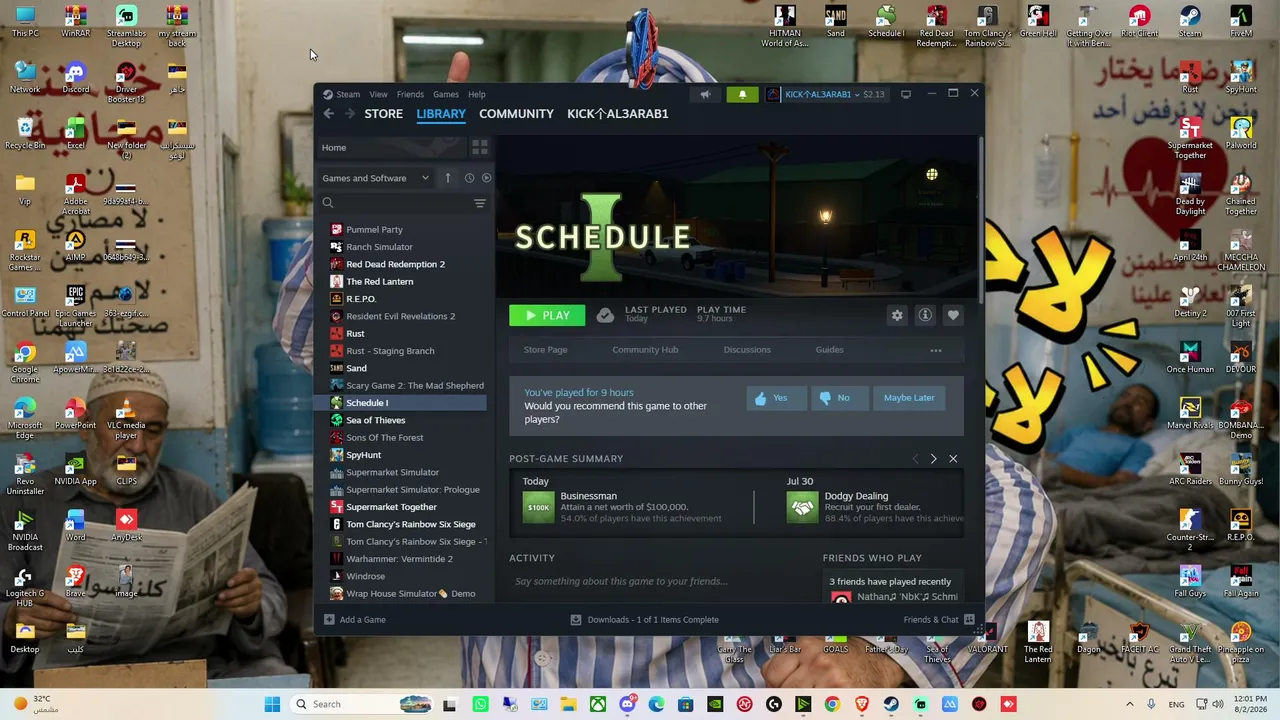Go to the COMMUNITY tab
Image resolution: width=1280 pixels, height=720 pixels.
[516, 114]
